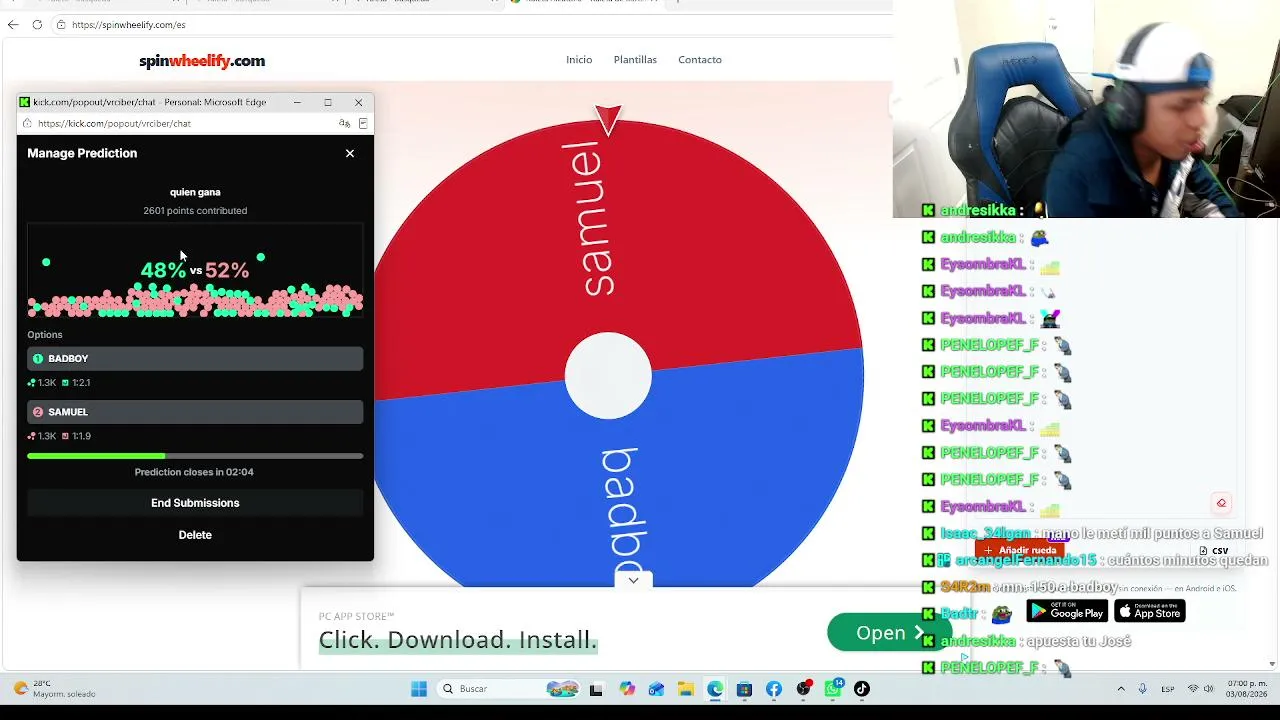This screenshot has width=1280, height=720.
Task: Reload the spinwheelify page
Action: [37, 24]
